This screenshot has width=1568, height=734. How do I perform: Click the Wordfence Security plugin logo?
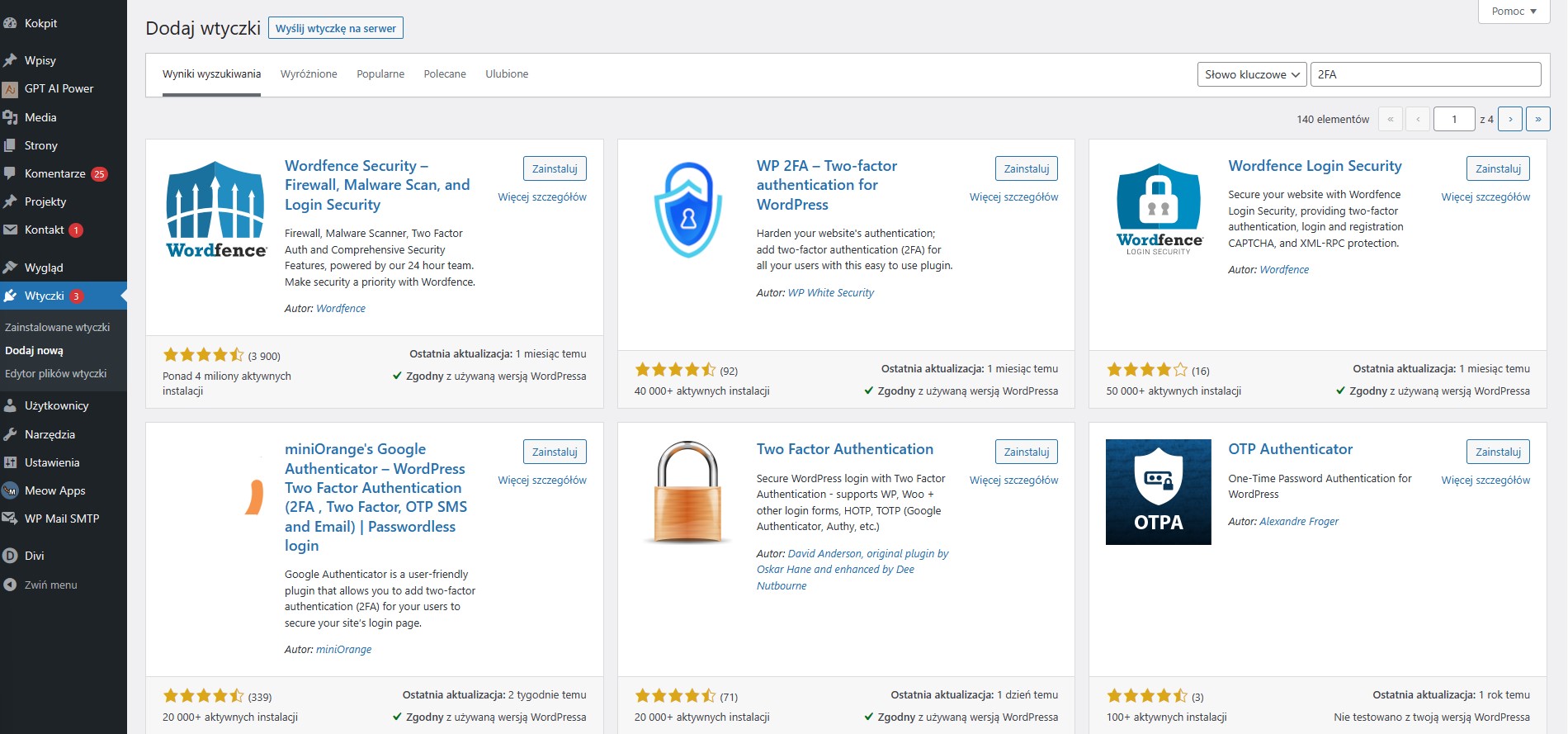[x=215, y=209]
